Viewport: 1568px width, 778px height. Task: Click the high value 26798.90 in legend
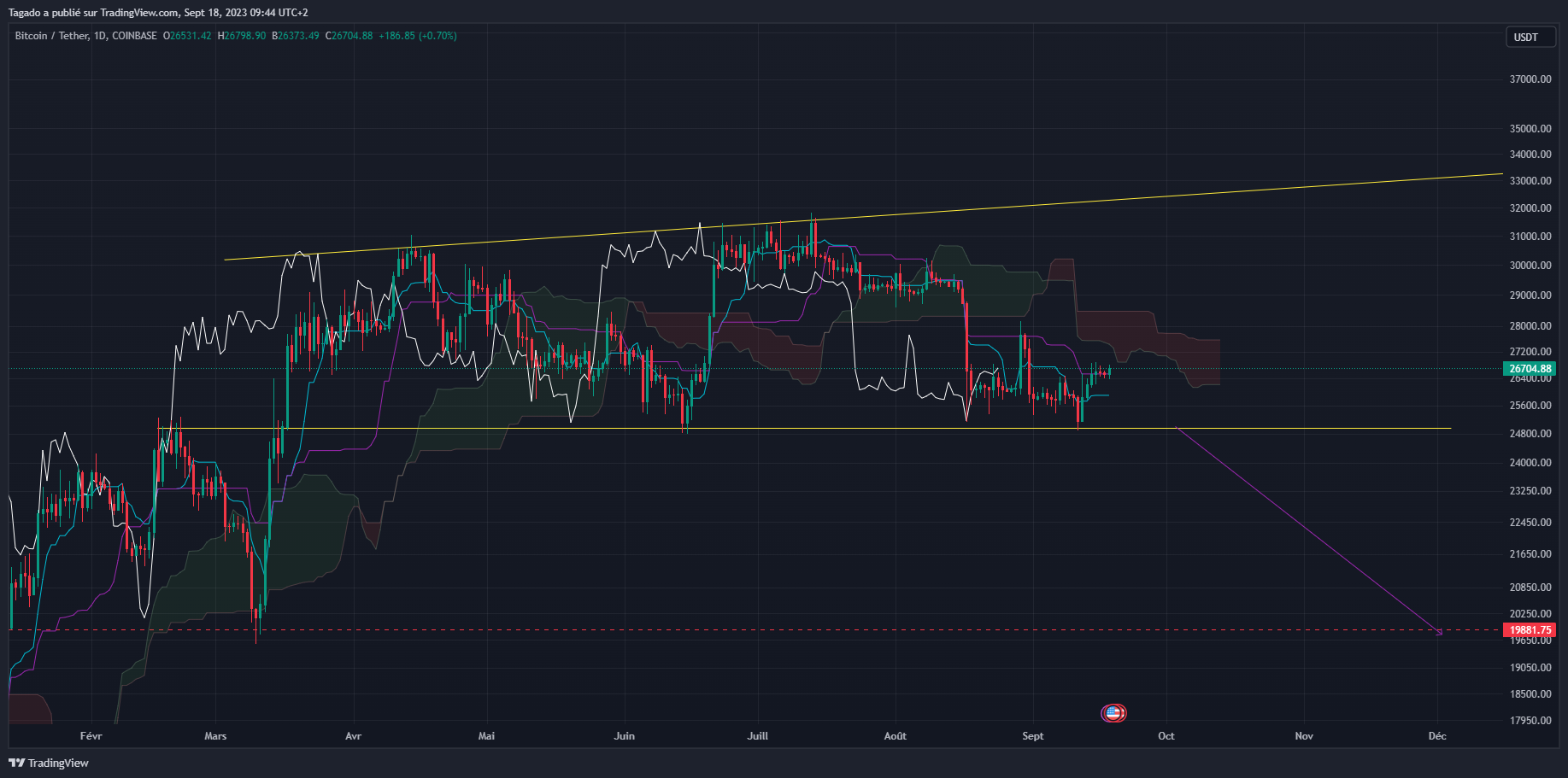(242, 36)
